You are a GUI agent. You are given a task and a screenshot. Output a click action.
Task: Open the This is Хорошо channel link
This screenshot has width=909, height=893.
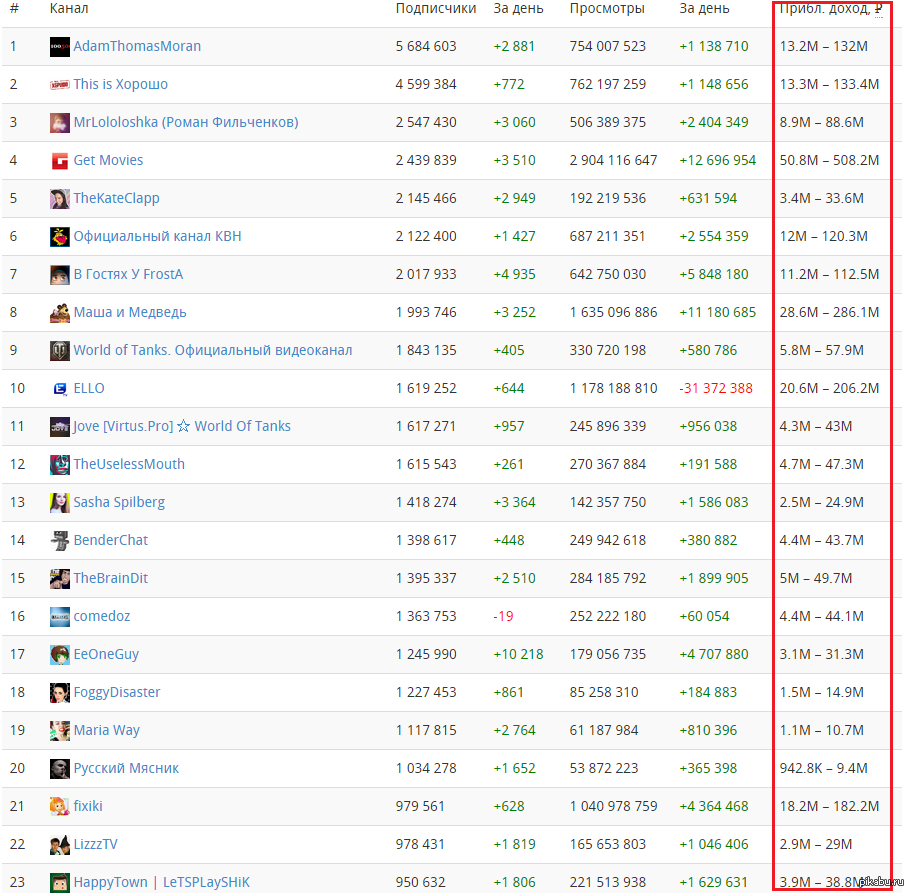[121, 84]
